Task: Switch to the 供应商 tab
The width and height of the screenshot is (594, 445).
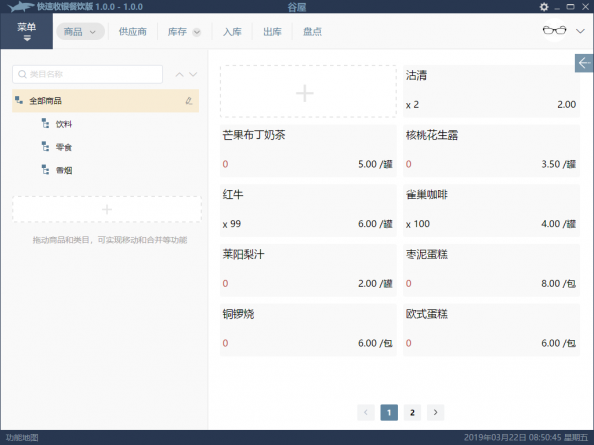Action: (x=133, y=31)
